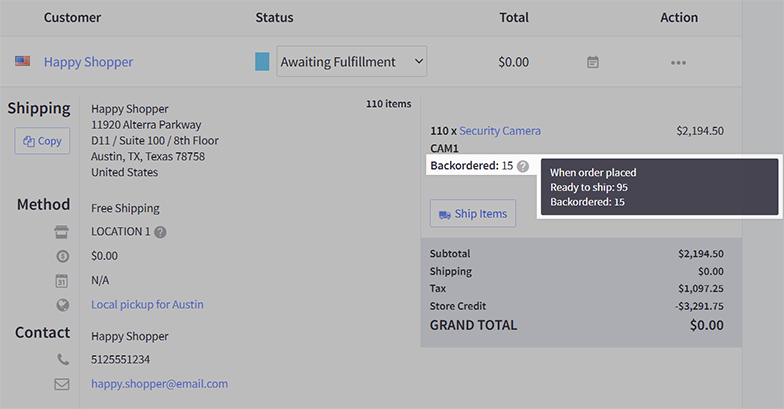Click the calendar date icon
Viewport: 784px width, 409px height.
62,280
